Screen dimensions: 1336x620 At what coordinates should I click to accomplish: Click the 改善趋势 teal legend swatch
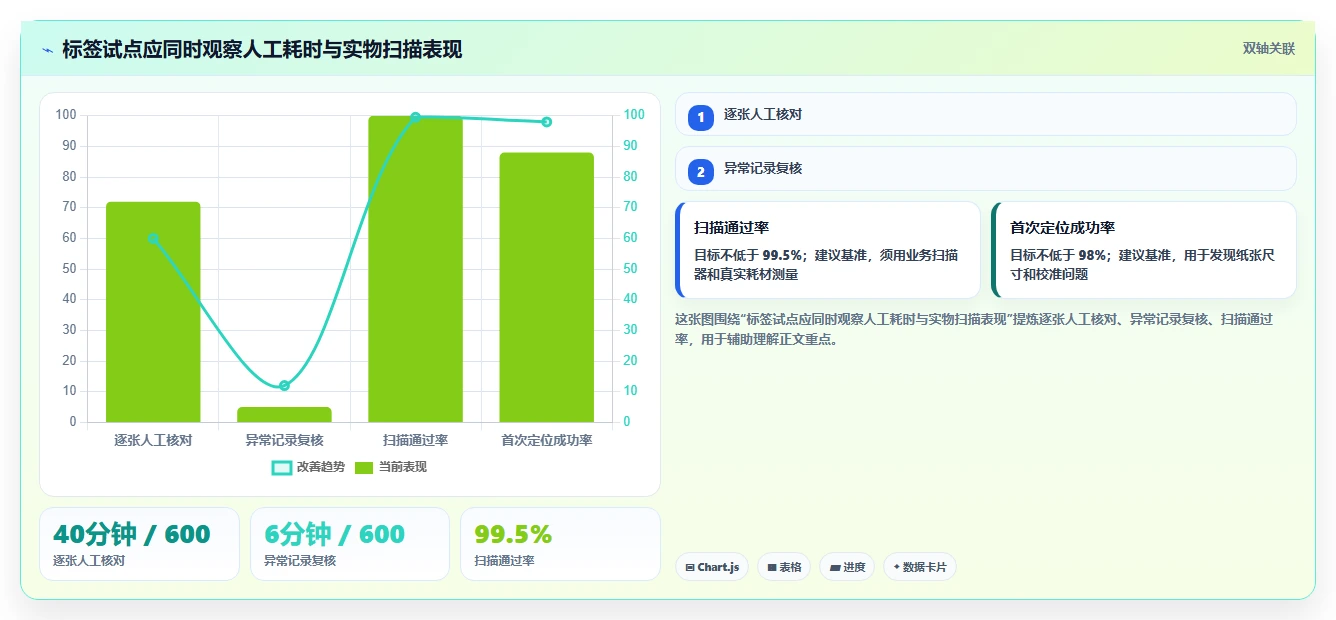(x=282, y=468)
